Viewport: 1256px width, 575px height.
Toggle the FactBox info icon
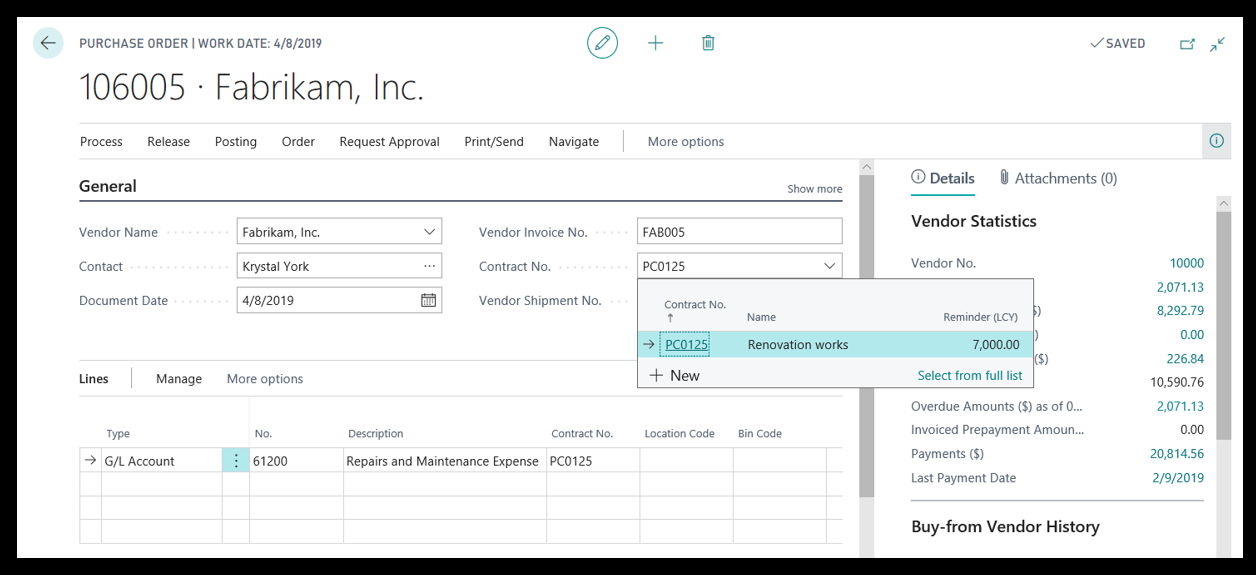click(1216, 141)
